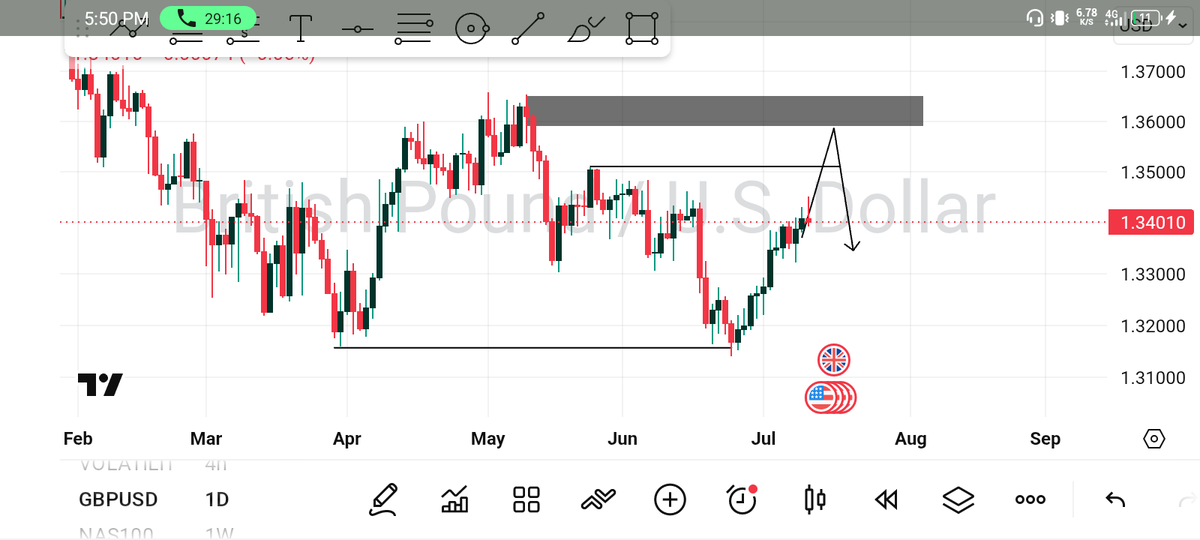
Task: Tap the double zigzag lines icon
Action: [x=598, y=499]
